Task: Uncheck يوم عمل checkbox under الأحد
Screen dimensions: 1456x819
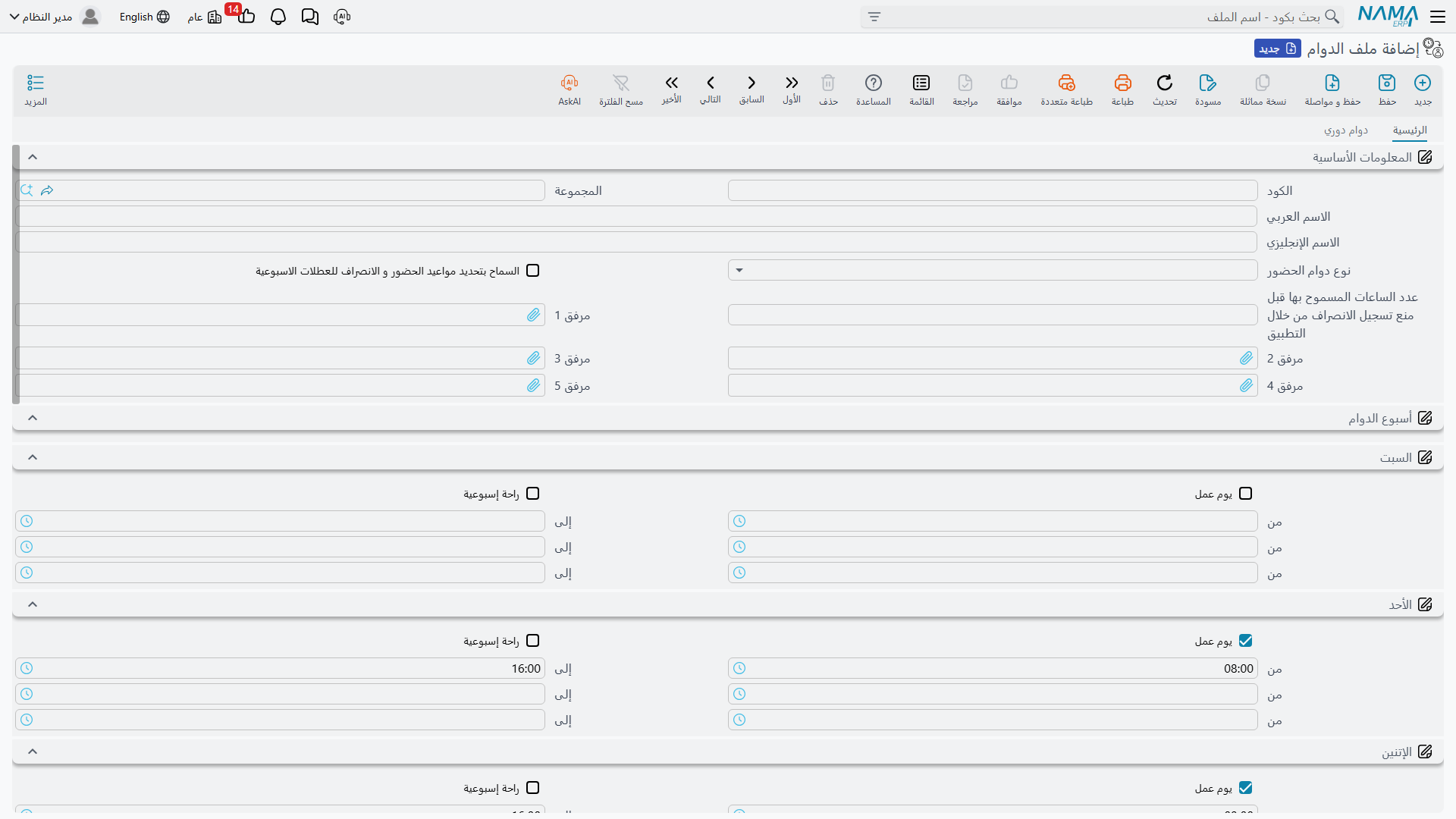Action: tap(1245, 641)
